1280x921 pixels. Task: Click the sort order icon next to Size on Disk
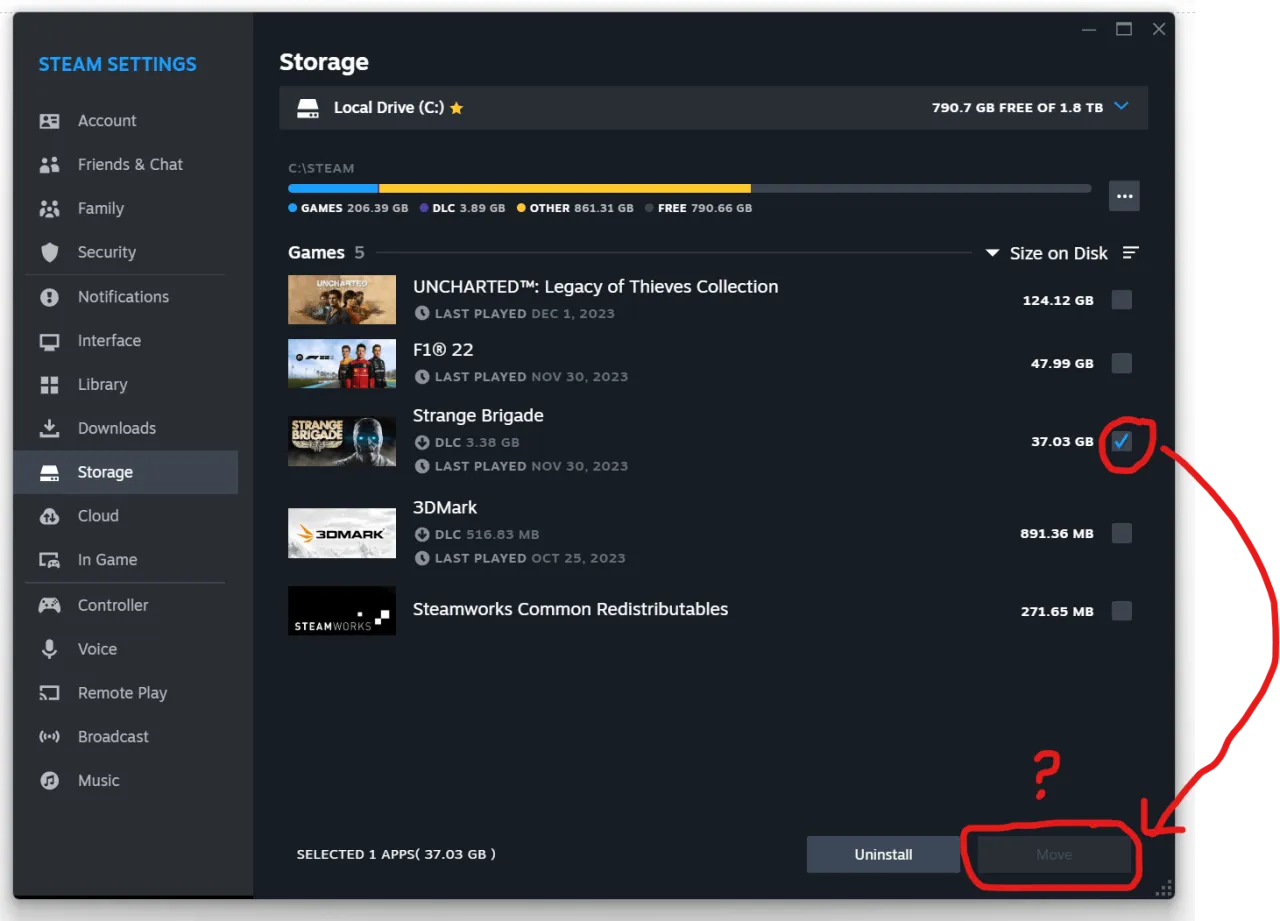[x=1130, y=253]
